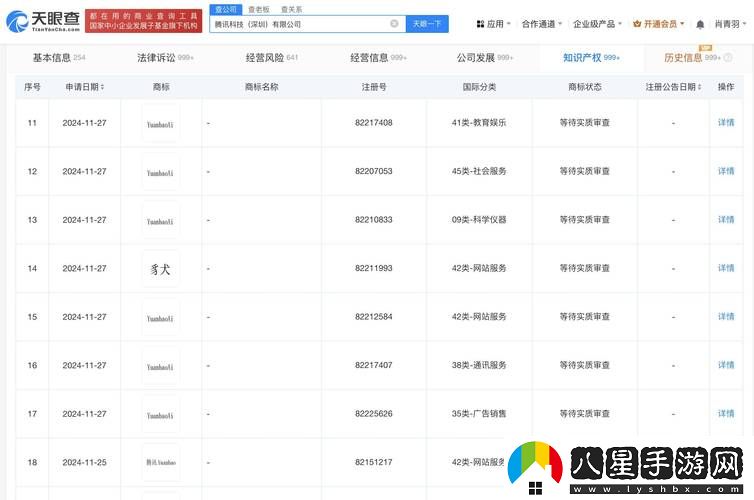The image size is (754, 500).
Task: Click the trademark thumbnail in row 13
Action: click(x=161, y=220)
